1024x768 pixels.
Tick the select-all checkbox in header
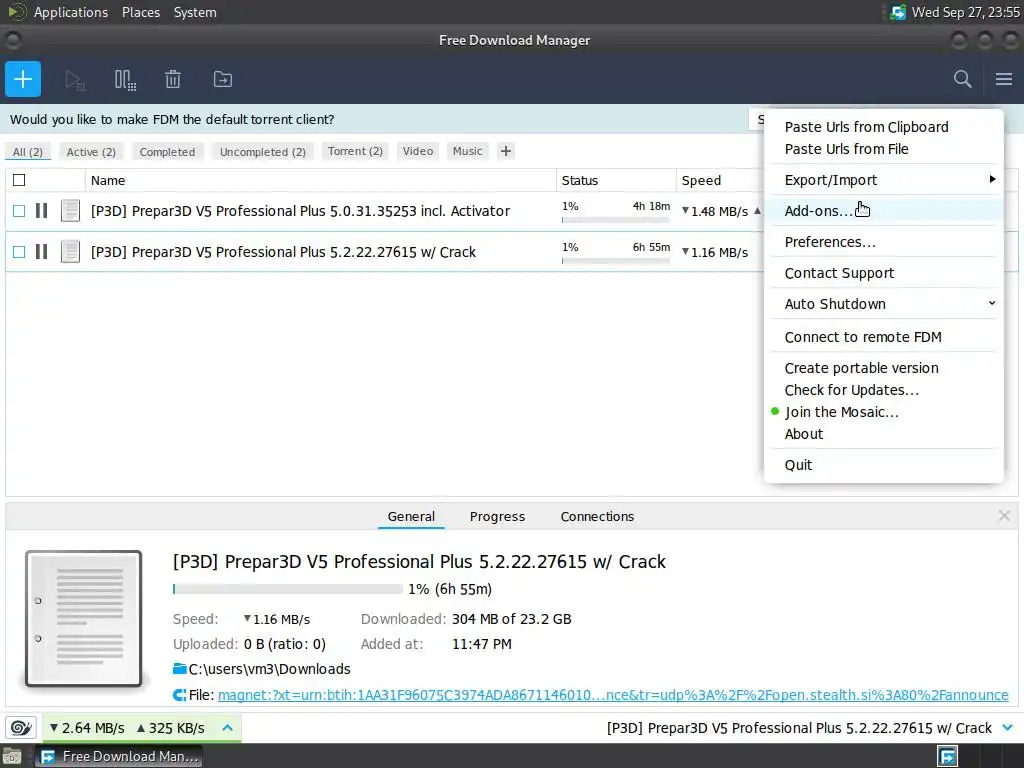[19, 180]
